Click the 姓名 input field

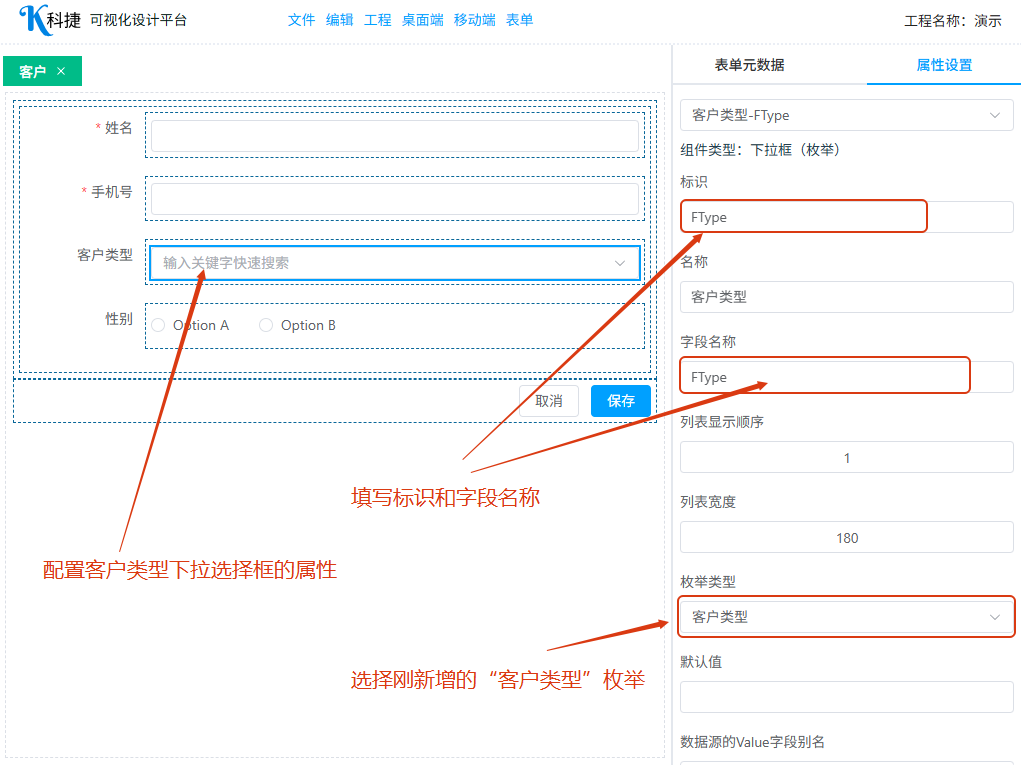(394, 136)
